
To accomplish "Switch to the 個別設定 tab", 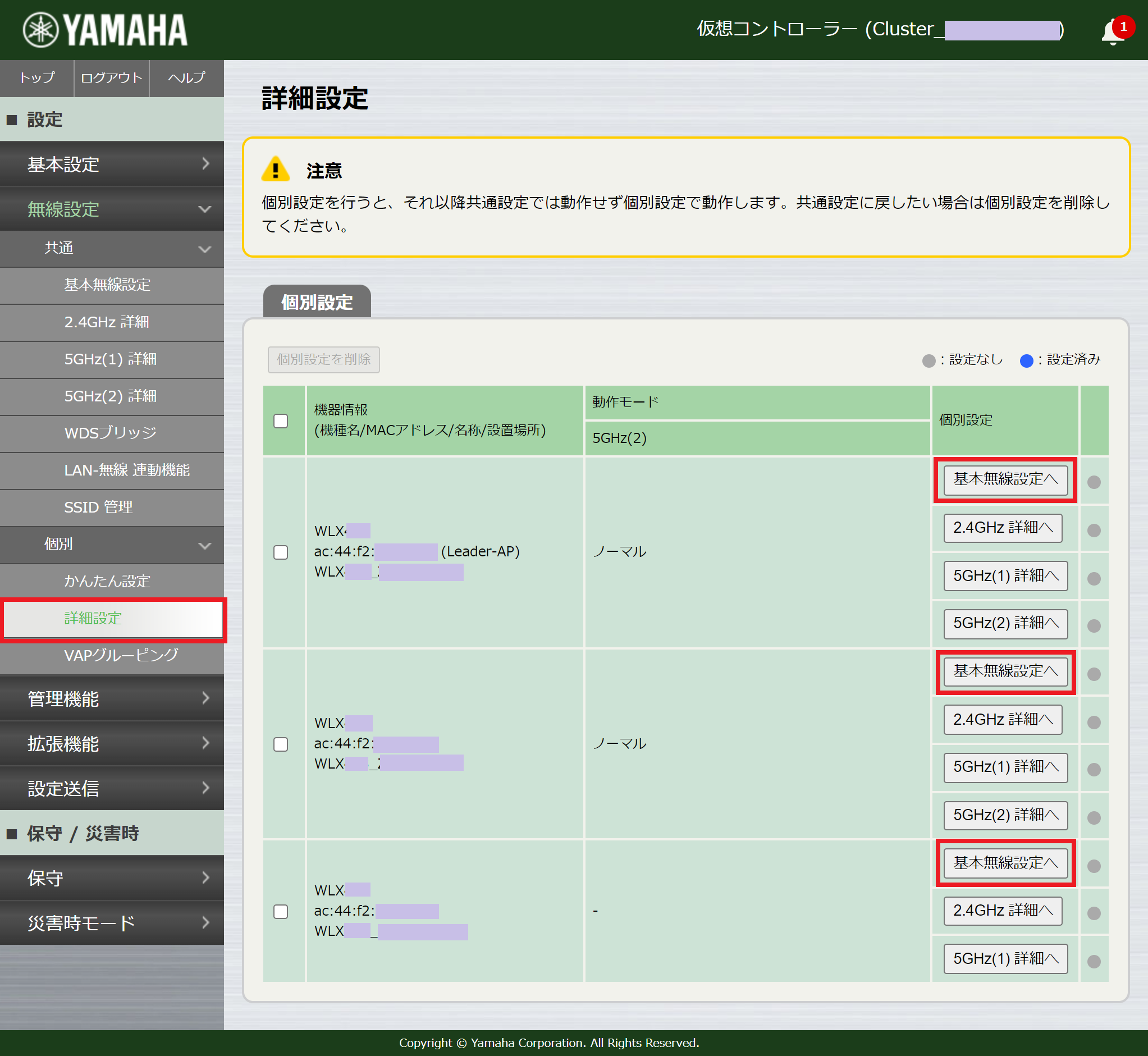I will (x=316, y=302).
